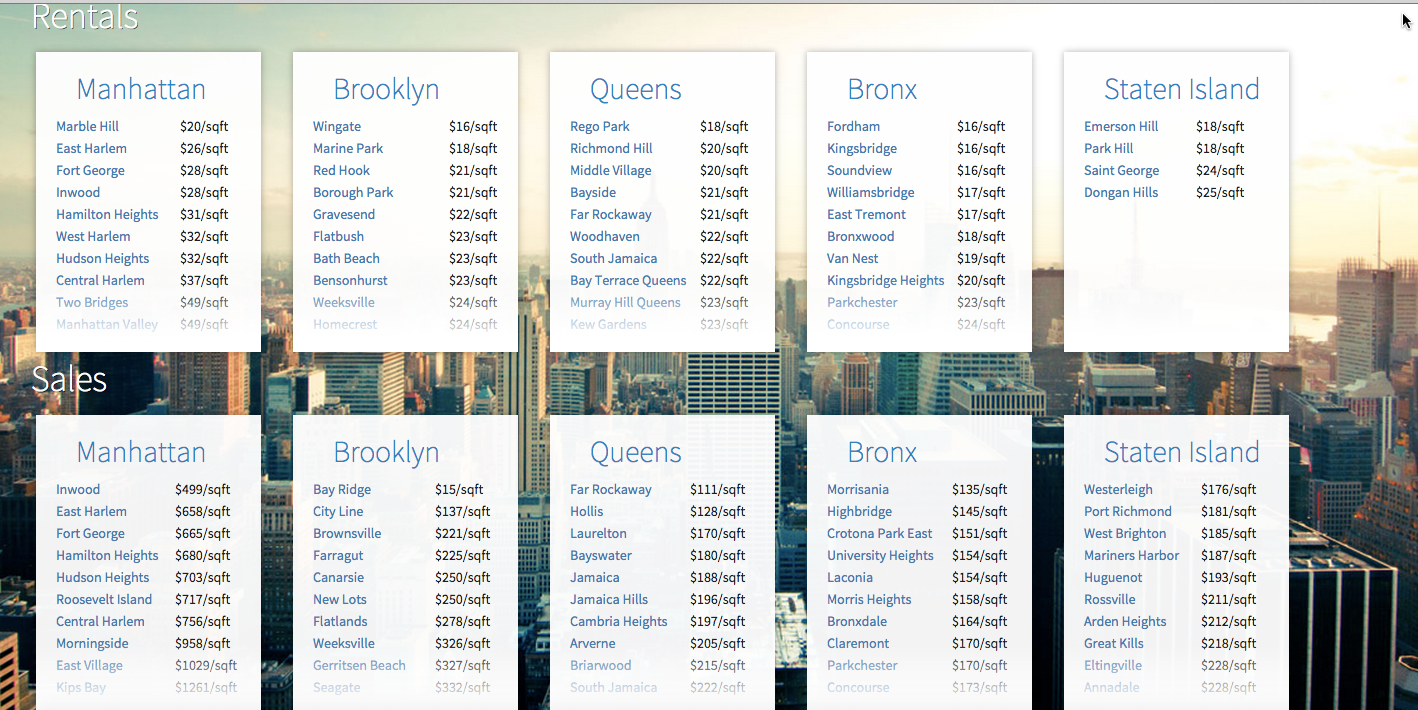This screenshot has width=1418, height=710.
Task: Open Westerleigh in Staten Island sales
Action: pyautogui.click(x=1118, y=489)
